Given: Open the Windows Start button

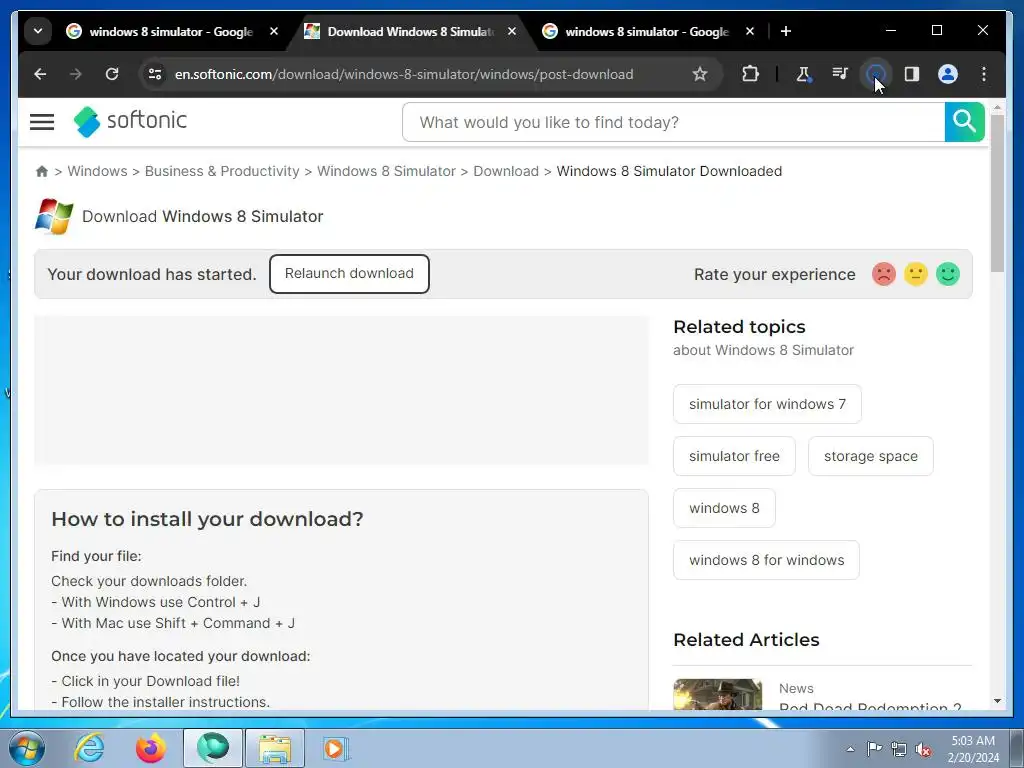Looking at the screenshot, I should click(x=27, y=748).
